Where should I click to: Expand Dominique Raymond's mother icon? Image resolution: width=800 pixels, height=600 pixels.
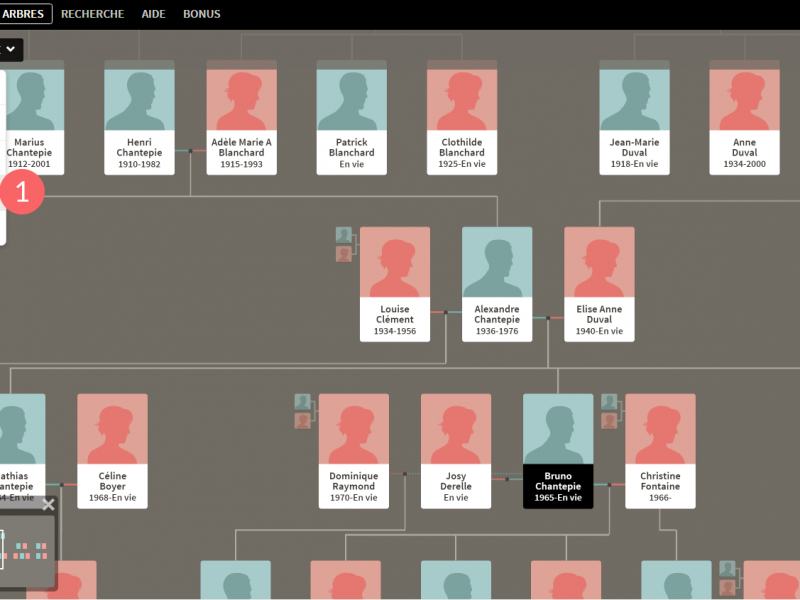(x=303, y=421)
